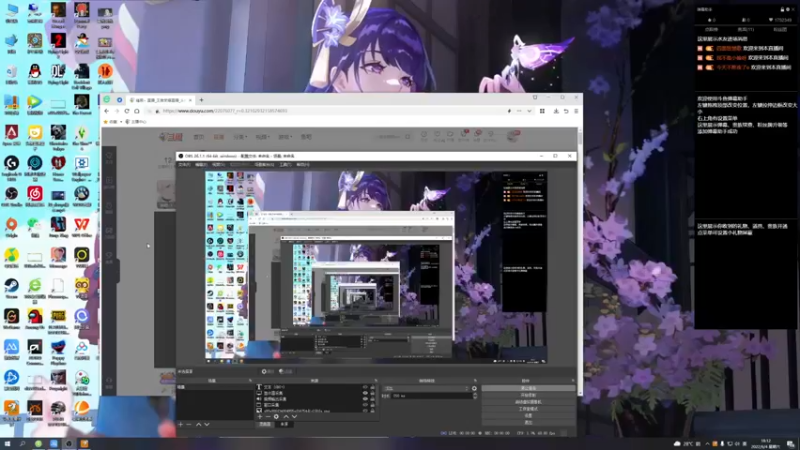Viewport: 800px width, 450px height.
Task: Click the browser address bar URL
Action: click(224, 111)
